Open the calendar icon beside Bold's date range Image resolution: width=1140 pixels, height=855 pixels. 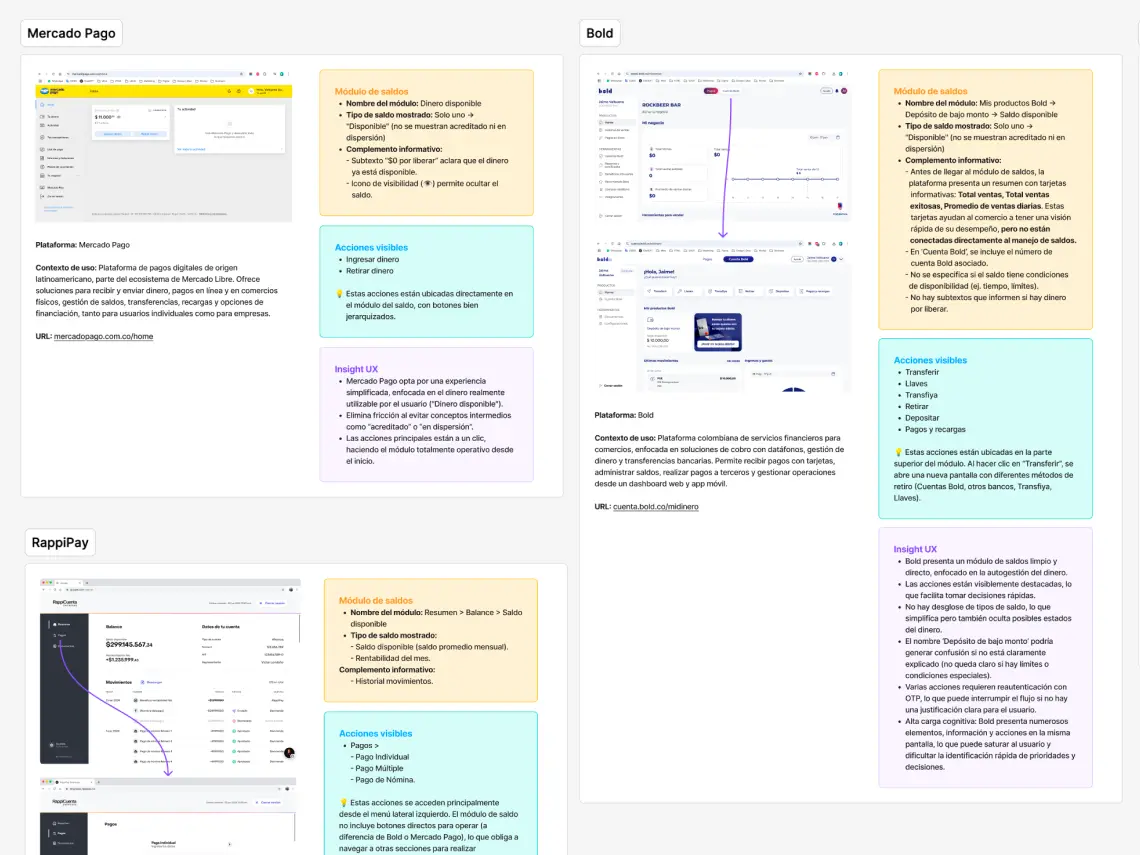coord(838,138)
